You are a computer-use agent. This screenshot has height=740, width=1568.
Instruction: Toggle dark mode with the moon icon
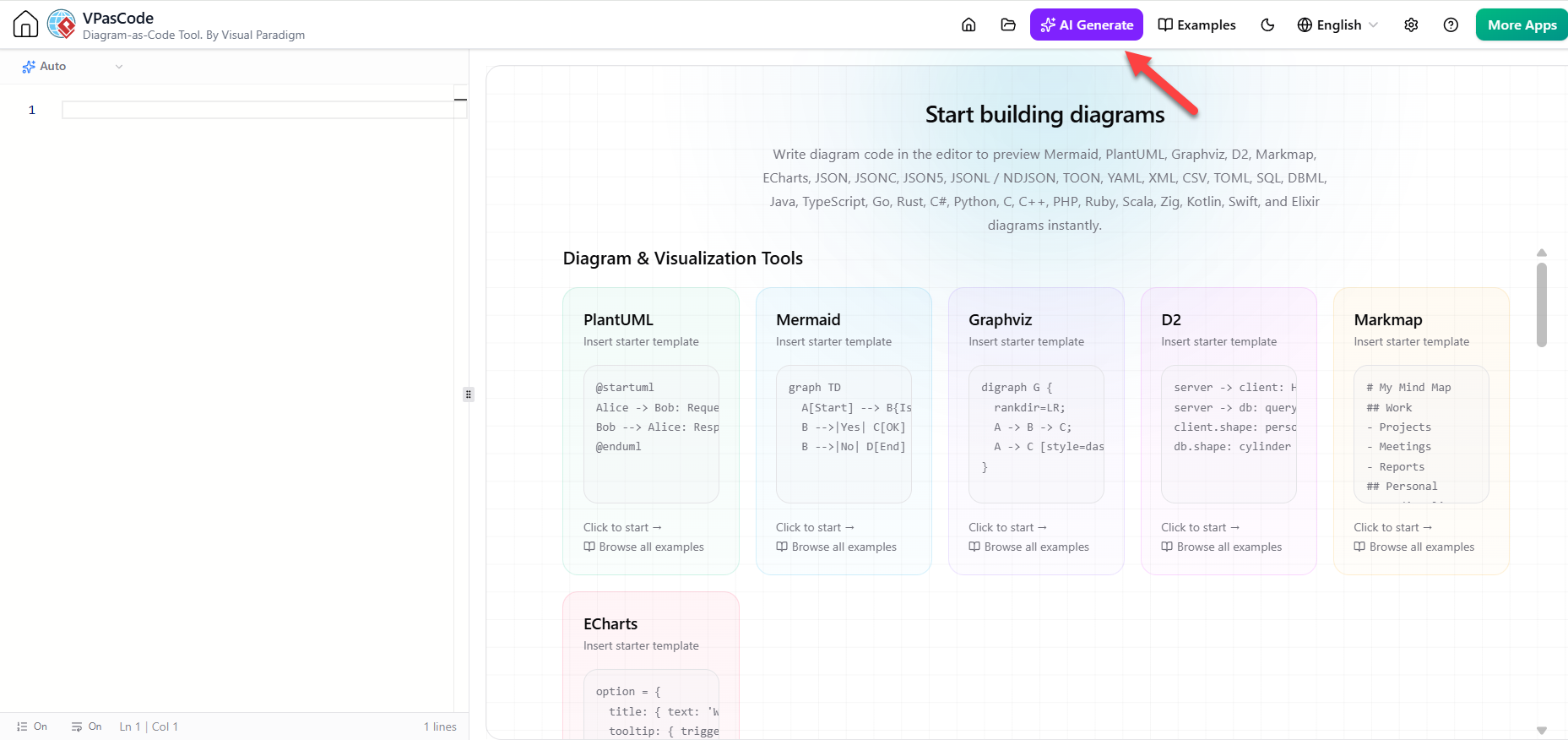pyautogui.click(x=1267, y=24)
